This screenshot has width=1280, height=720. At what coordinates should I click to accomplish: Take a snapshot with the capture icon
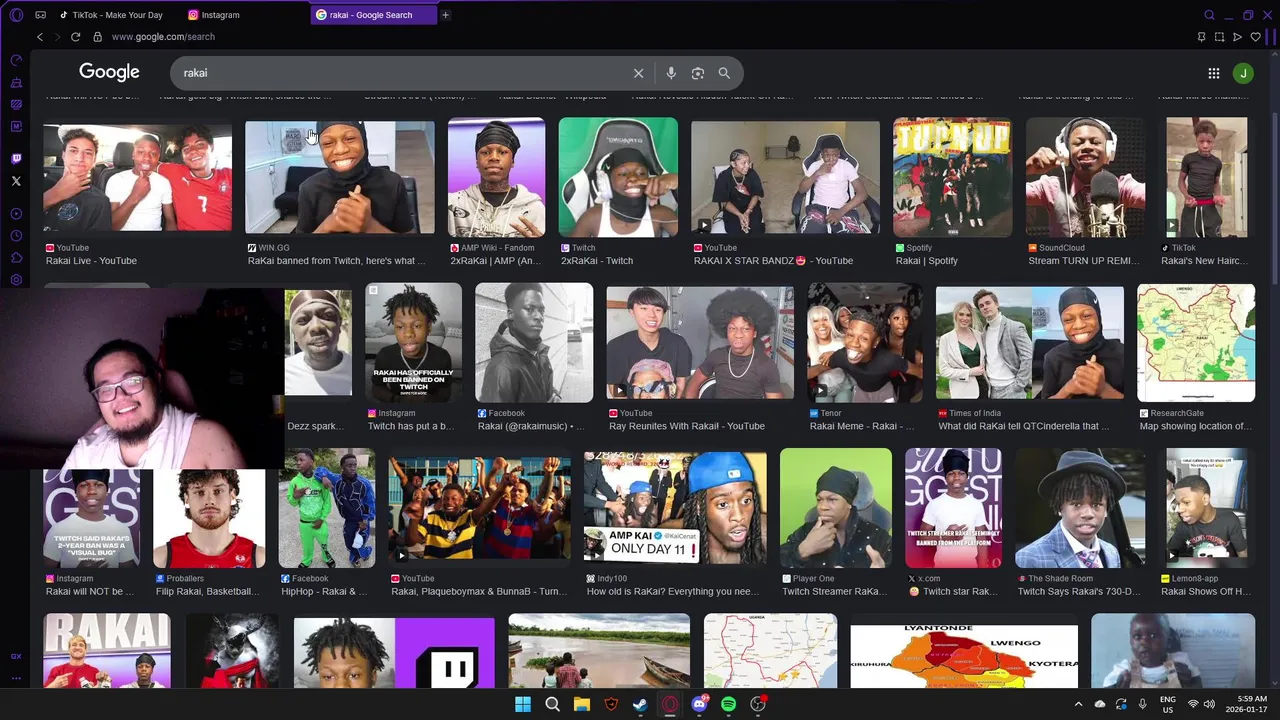(1219, 37)
